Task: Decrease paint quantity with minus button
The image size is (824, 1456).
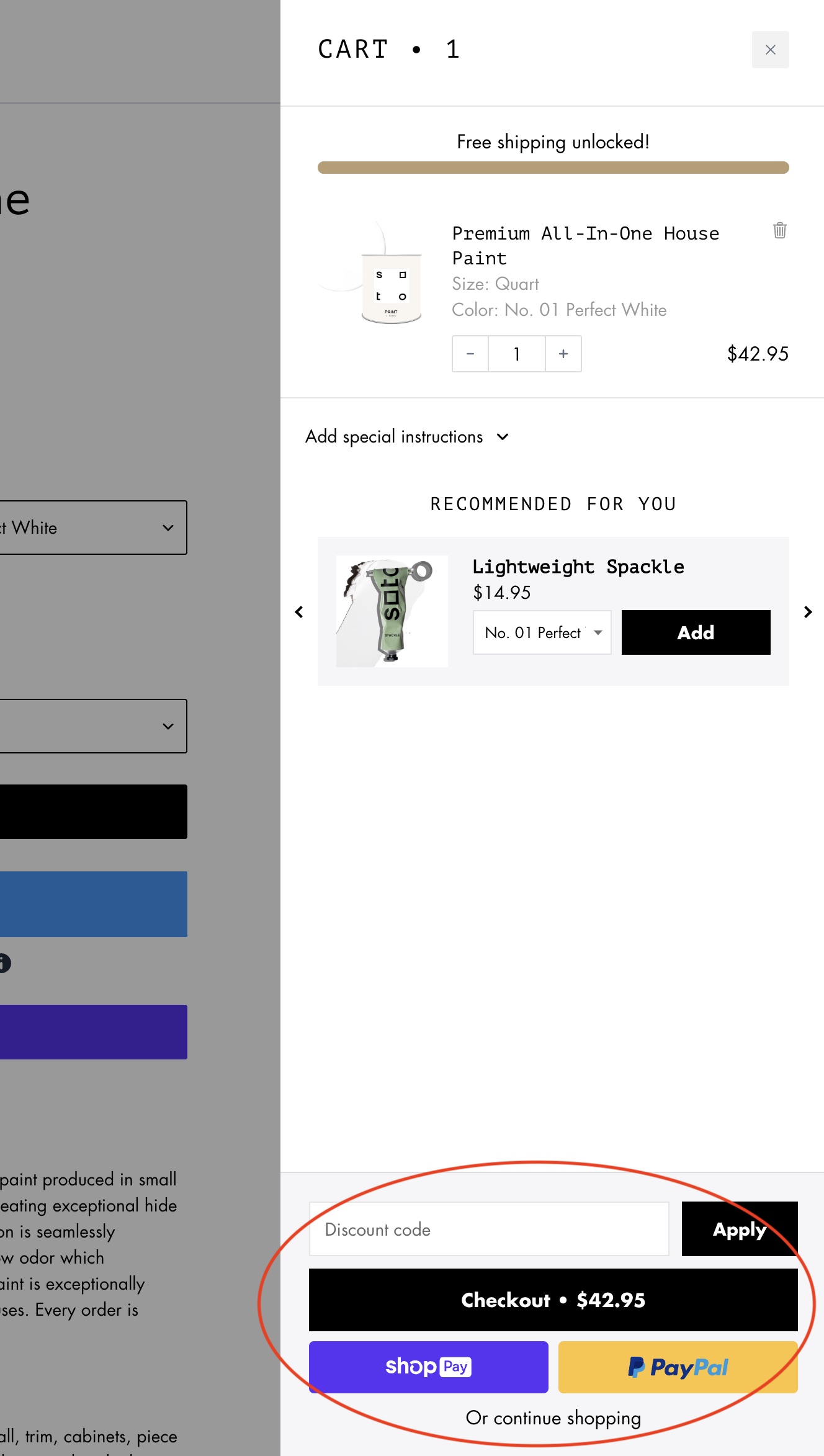Action: pyautogui.click(x=470, y=354)
